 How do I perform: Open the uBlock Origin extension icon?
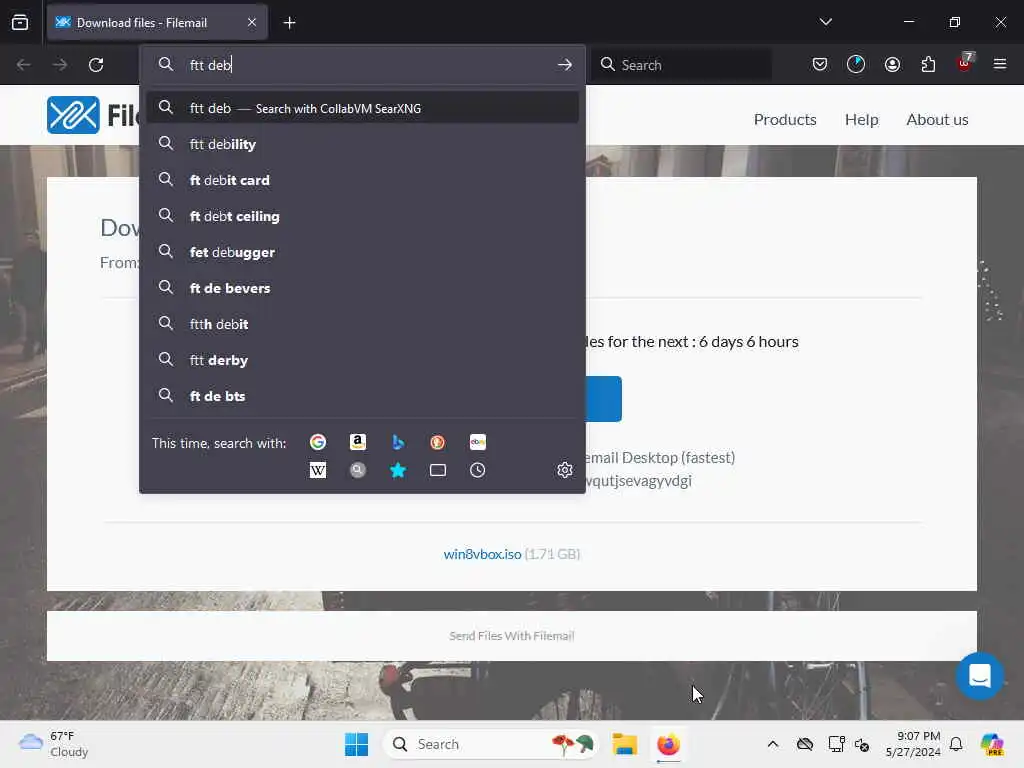tap(965, 63)
